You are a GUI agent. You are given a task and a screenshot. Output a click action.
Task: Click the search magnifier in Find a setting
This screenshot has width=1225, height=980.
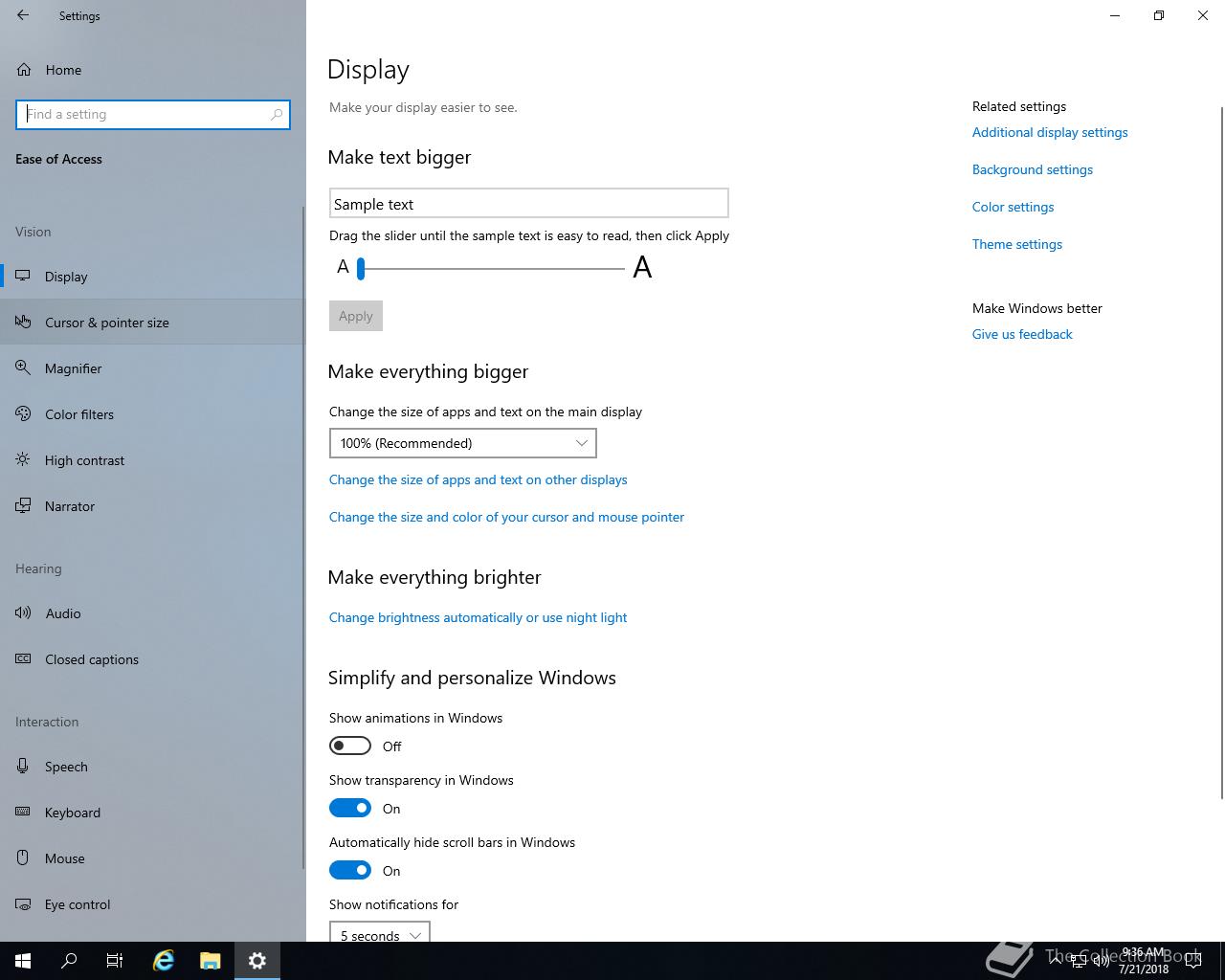click(277, 114)
